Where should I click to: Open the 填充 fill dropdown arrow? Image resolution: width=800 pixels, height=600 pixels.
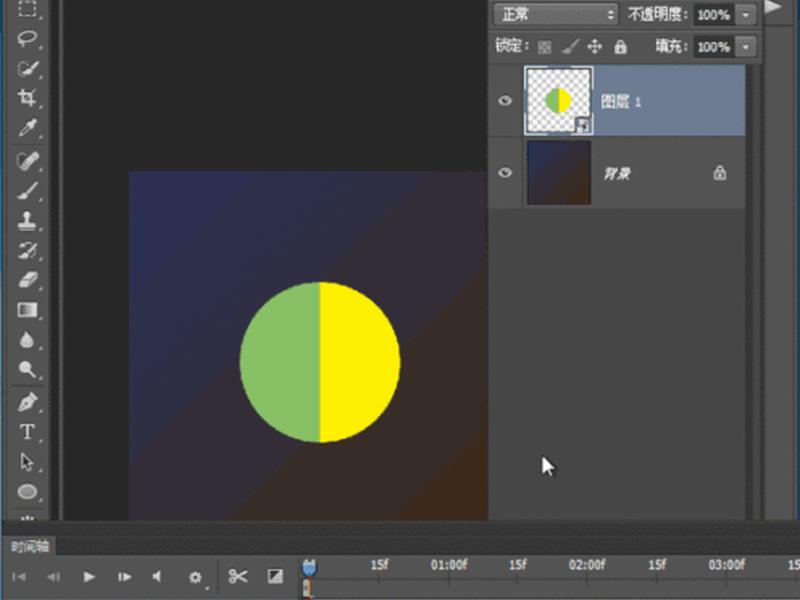click(x=746, y=47)
